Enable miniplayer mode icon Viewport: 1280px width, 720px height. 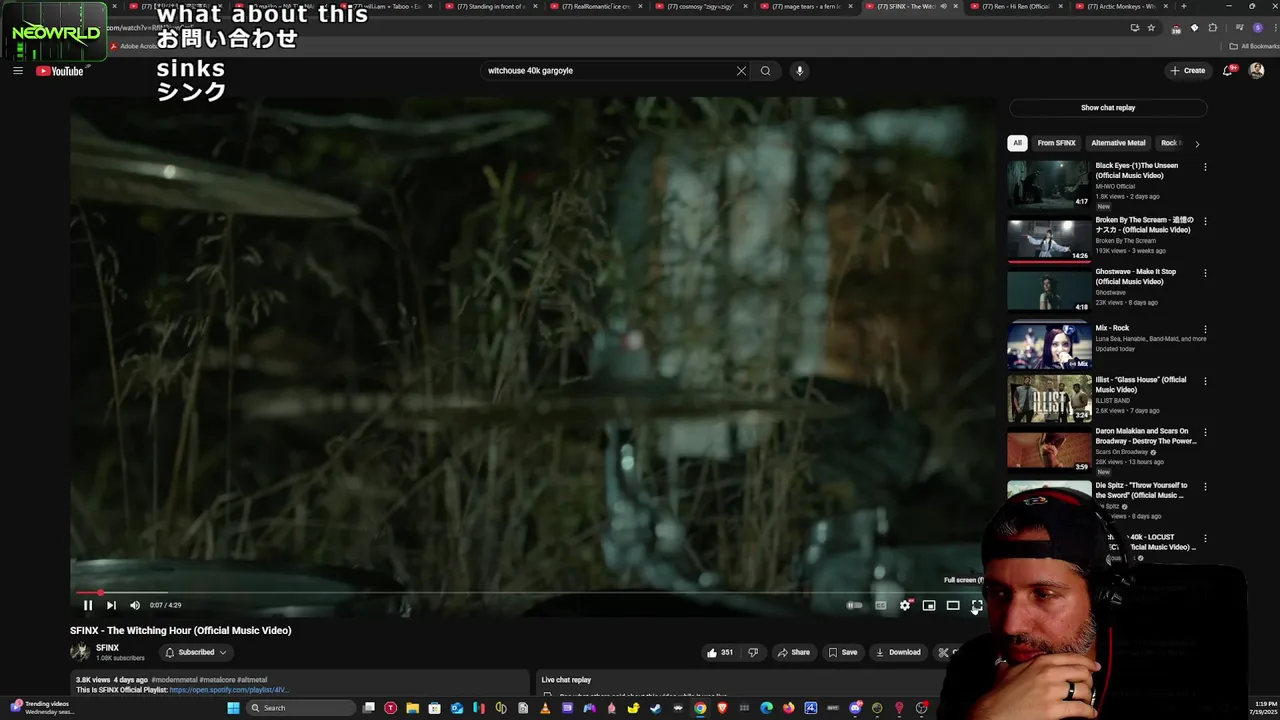coord(929,605)
